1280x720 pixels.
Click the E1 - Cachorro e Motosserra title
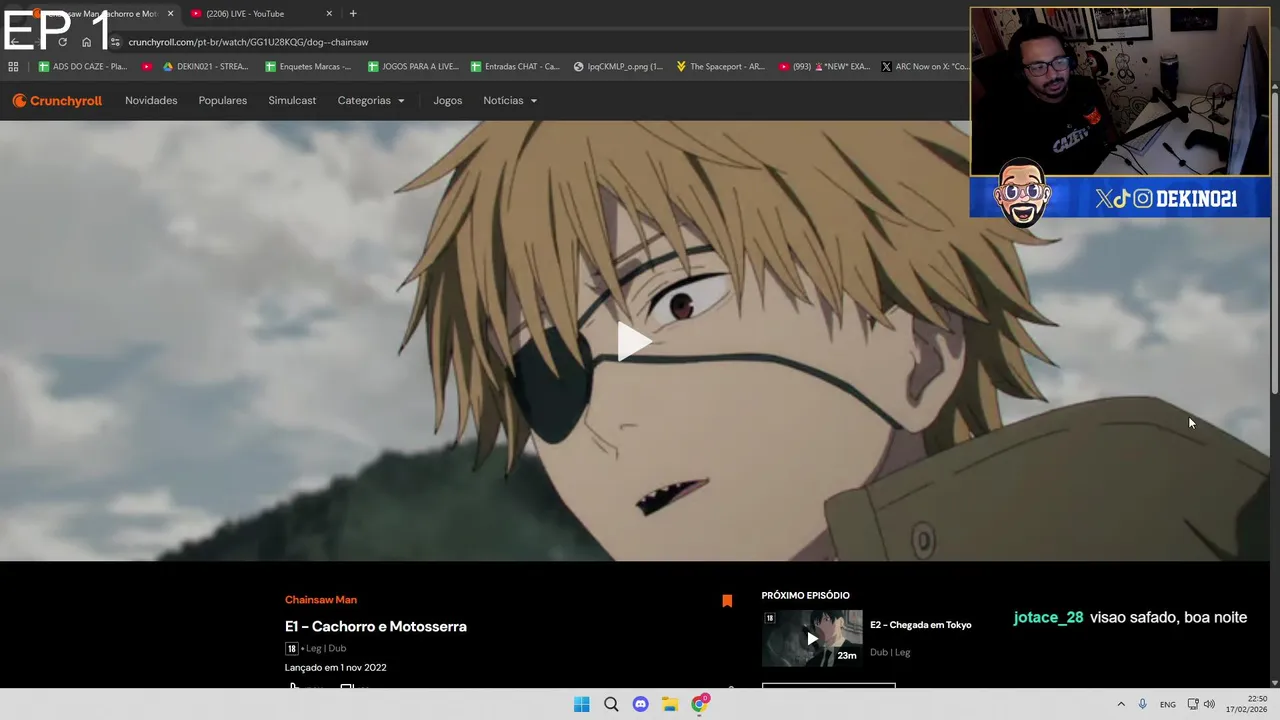[376, 626]
